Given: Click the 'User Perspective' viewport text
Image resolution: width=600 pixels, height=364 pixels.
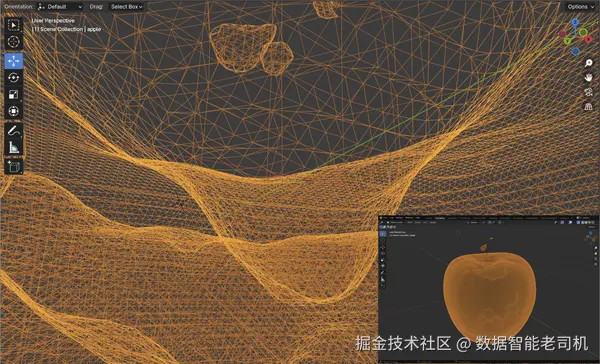Looking at the screenshot, I should point(53,21).
